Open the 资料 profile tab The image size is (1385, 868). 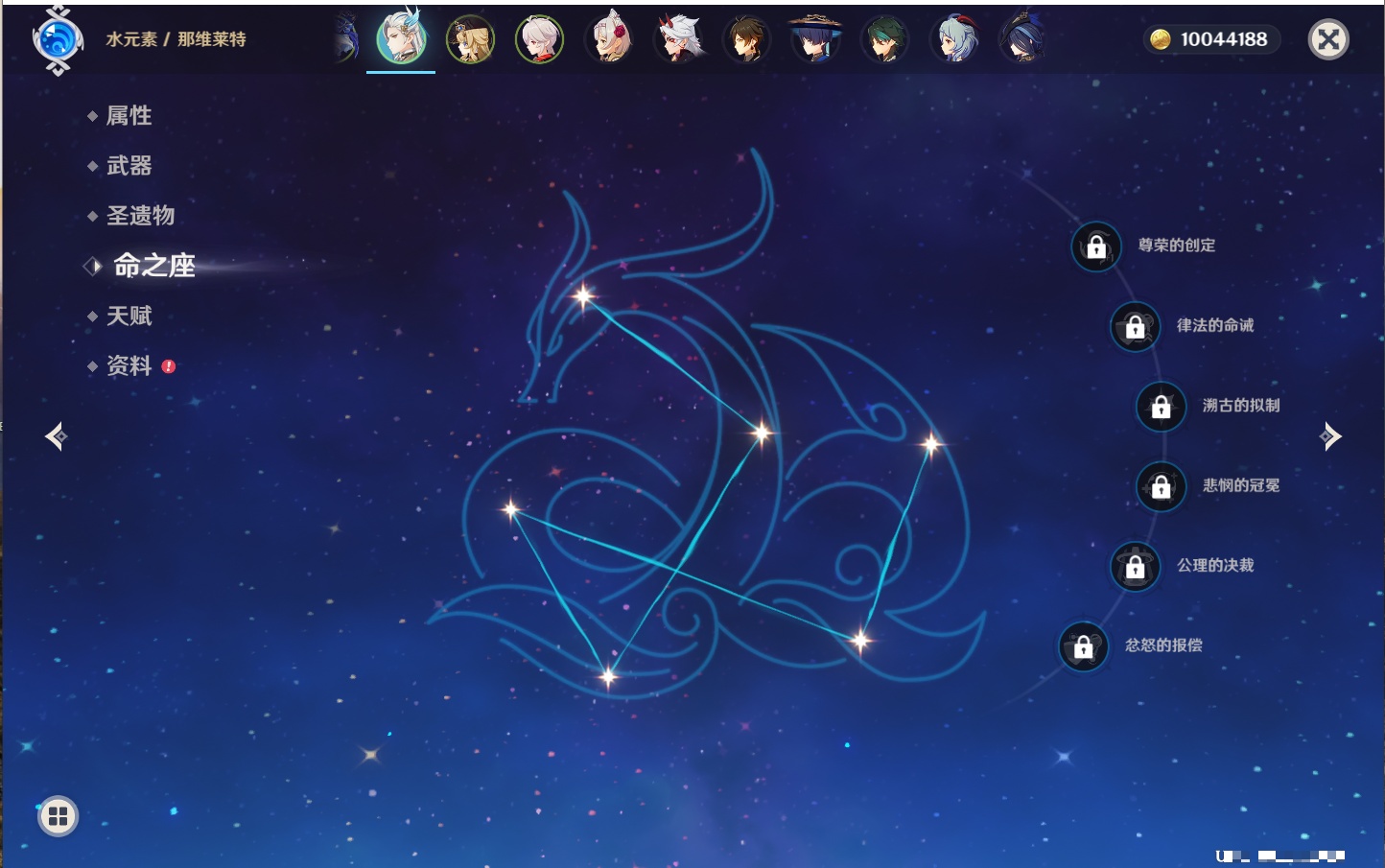pos(129,365)
